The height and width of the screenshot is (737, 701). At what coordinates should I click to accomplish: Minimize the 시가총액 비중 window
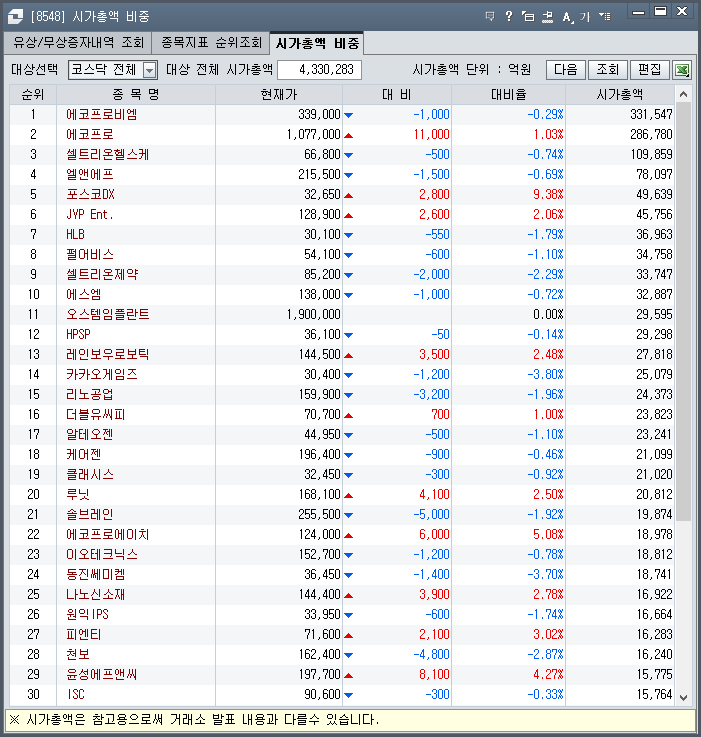(638, 12)
